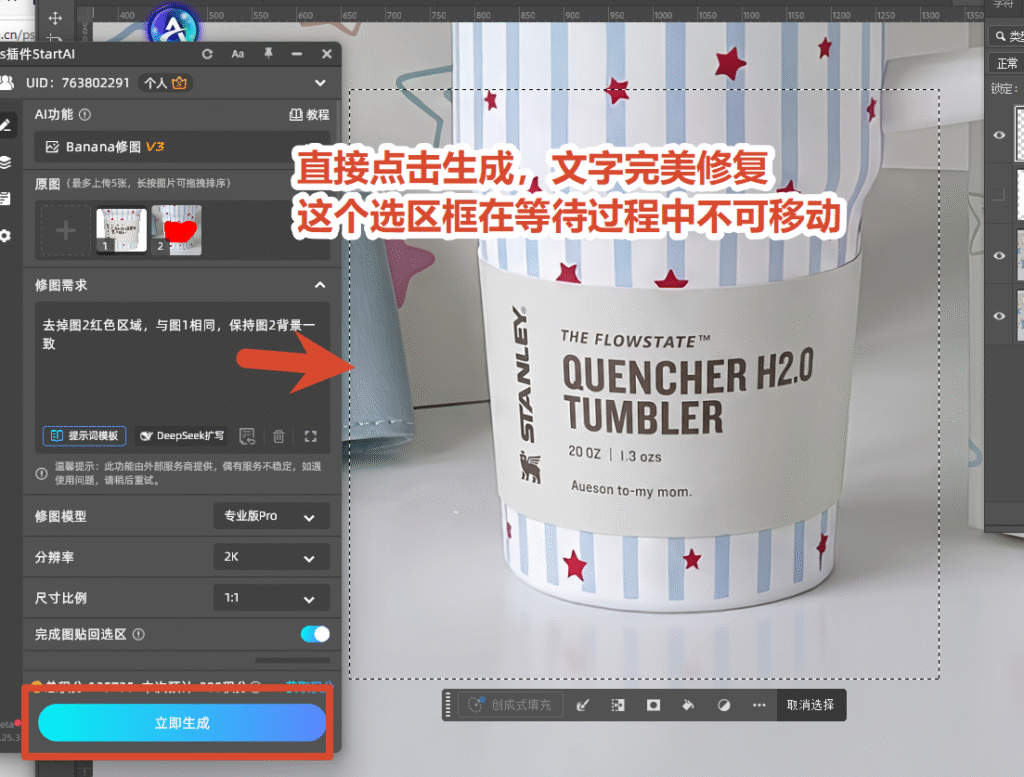Click the StartAI panel horizontal scrollbar
1024x777 pixels.
coord(292,661)
